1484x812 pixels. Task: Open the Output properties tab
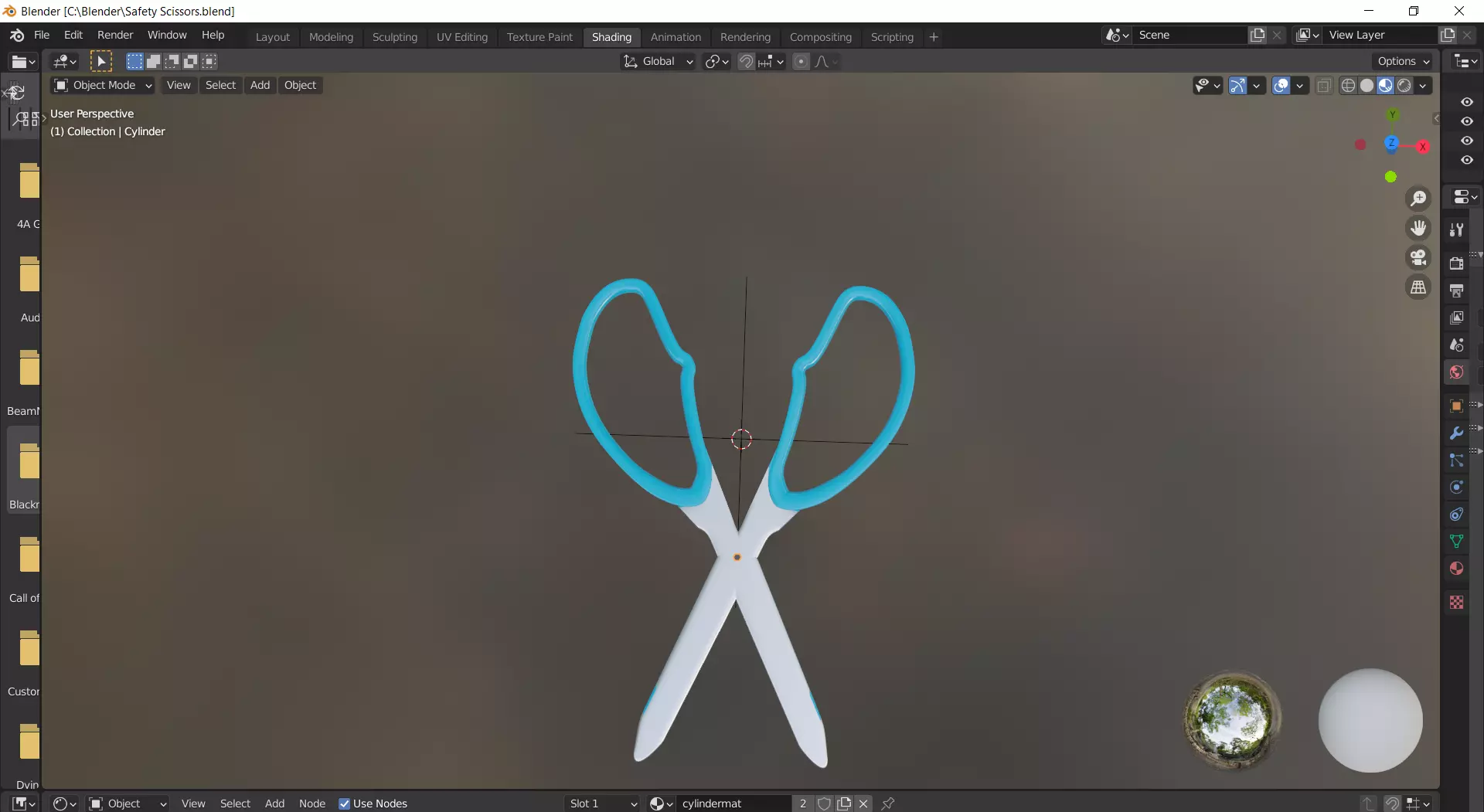click(1457, 290)
